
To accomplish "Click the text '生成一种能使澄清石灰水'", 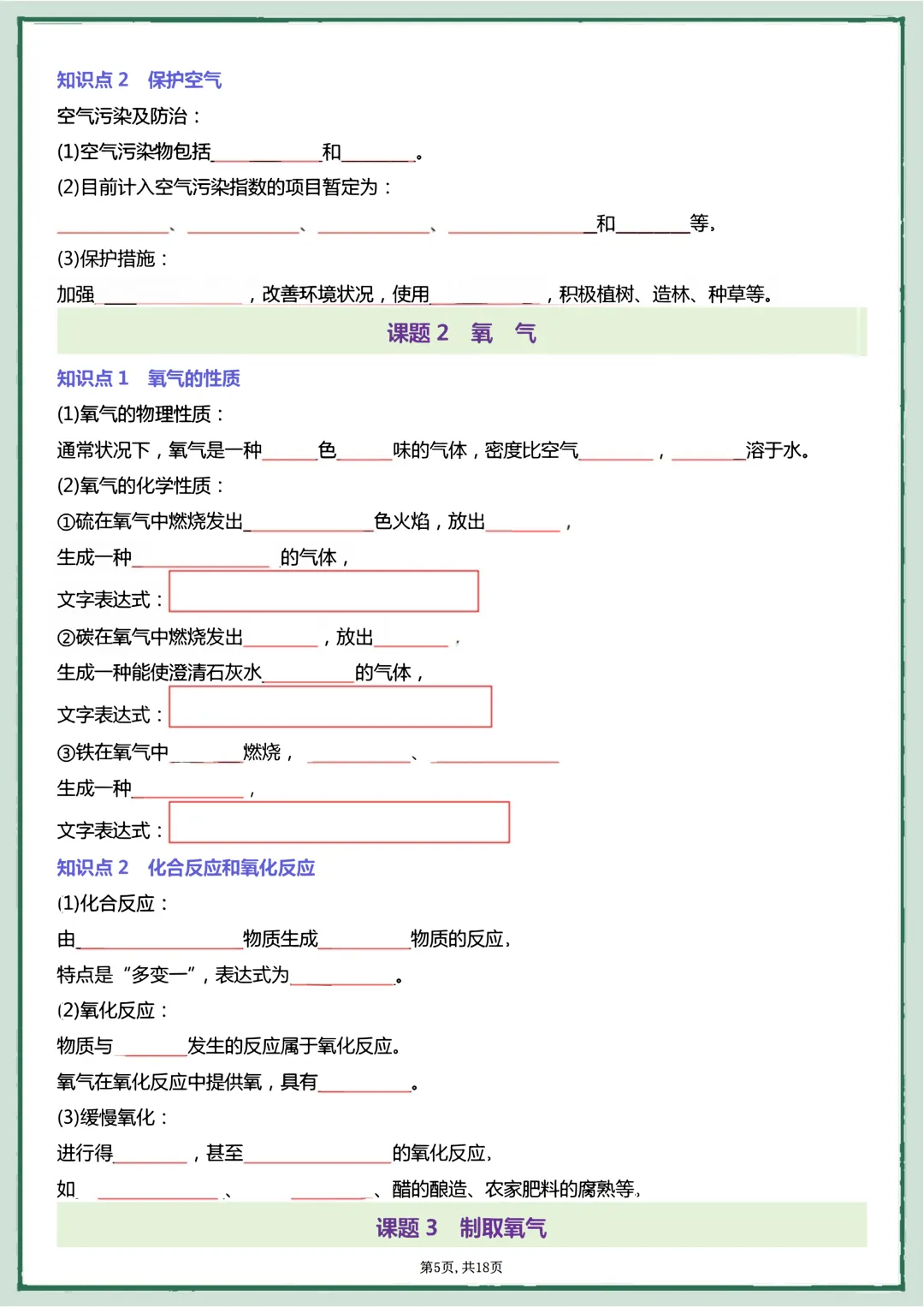I will (x=159, y=673).
